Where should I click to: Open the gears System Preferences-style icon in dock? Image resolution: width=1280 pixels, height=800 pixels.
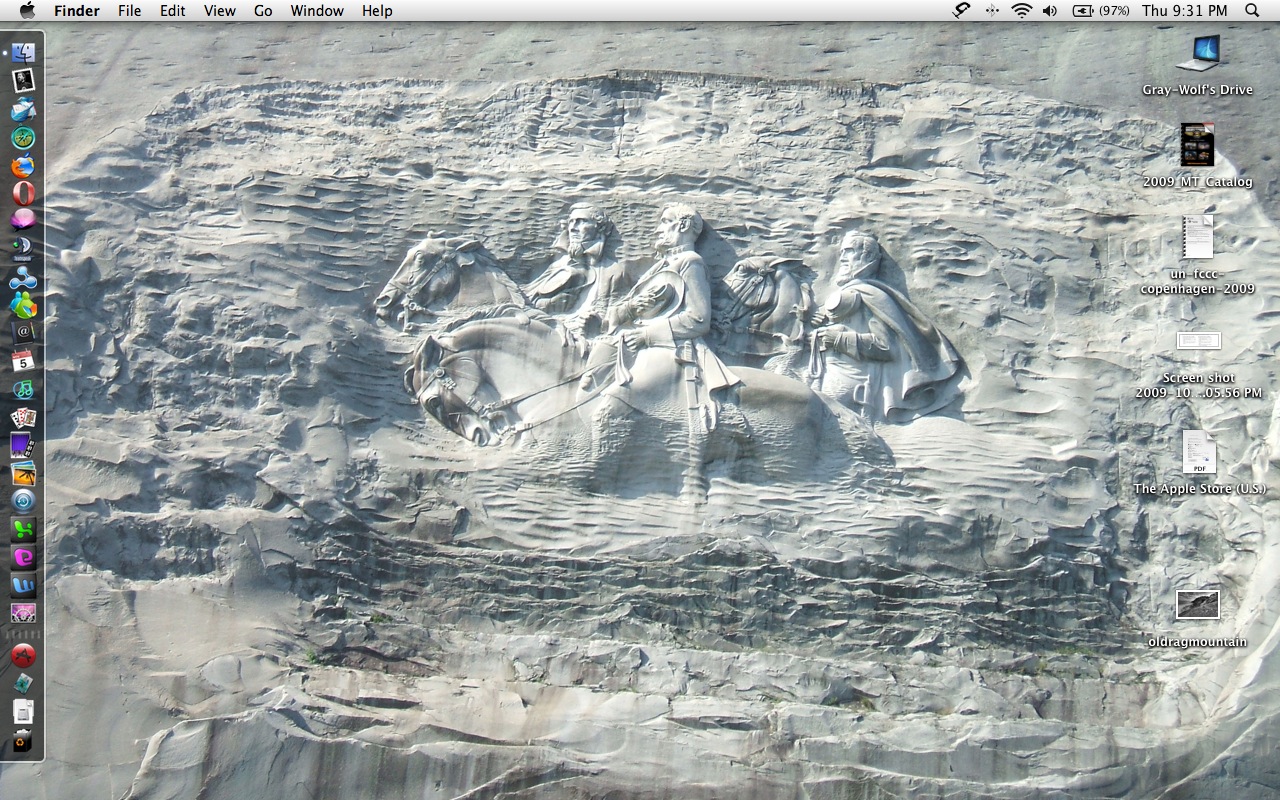pos(23,613)
